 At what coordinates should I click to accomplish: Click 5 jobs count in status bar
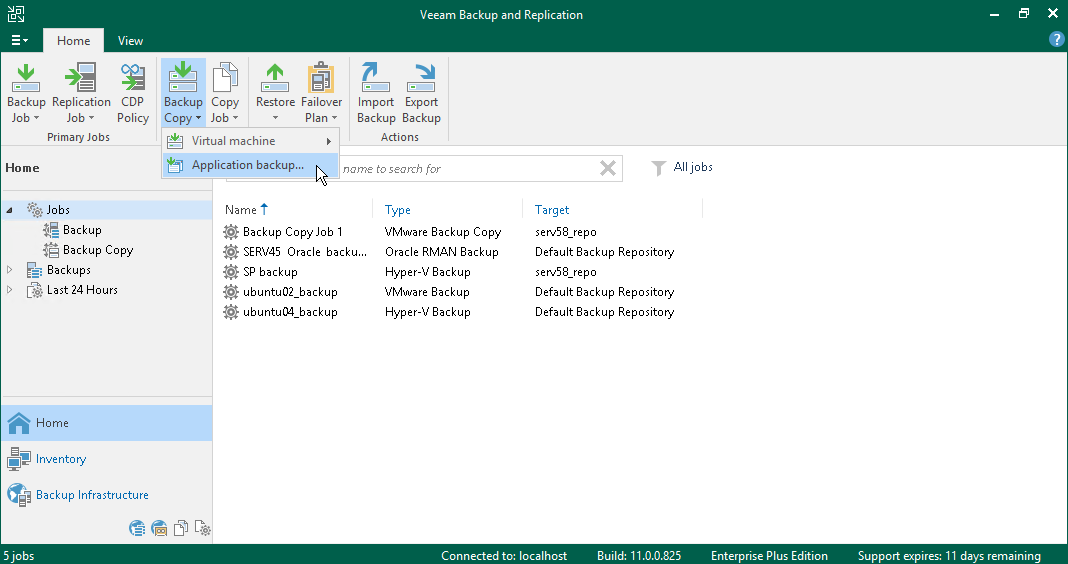[x=18, y=556]
